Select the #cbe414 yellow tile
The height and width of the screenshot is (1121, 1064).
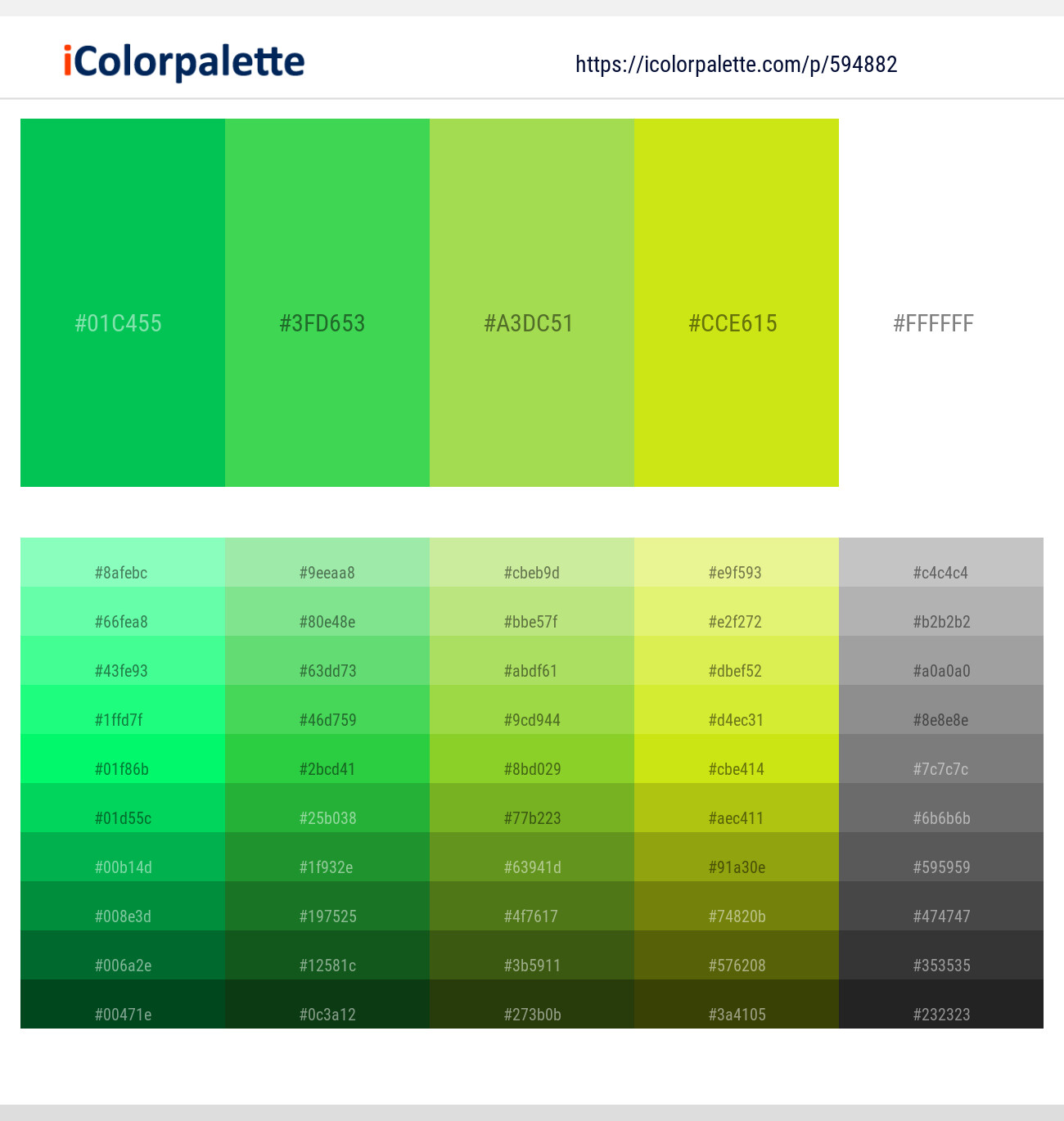pos(736,768)
